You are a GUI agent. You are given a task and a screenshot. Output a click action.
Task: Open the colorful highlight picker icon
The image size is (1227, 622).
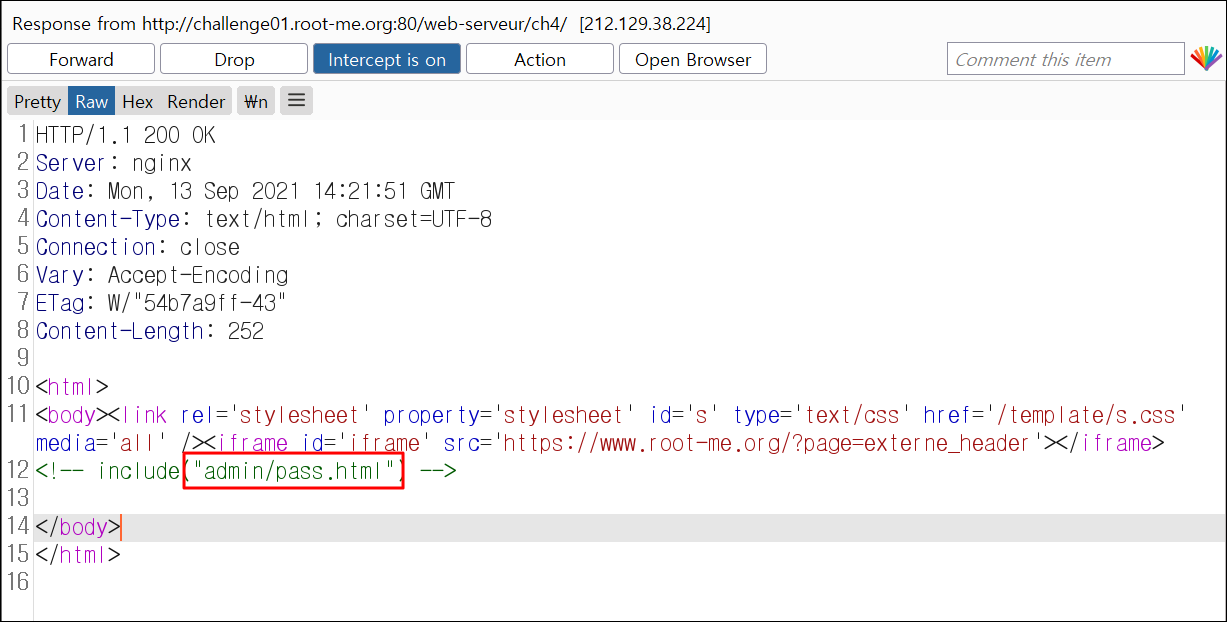1206,59
